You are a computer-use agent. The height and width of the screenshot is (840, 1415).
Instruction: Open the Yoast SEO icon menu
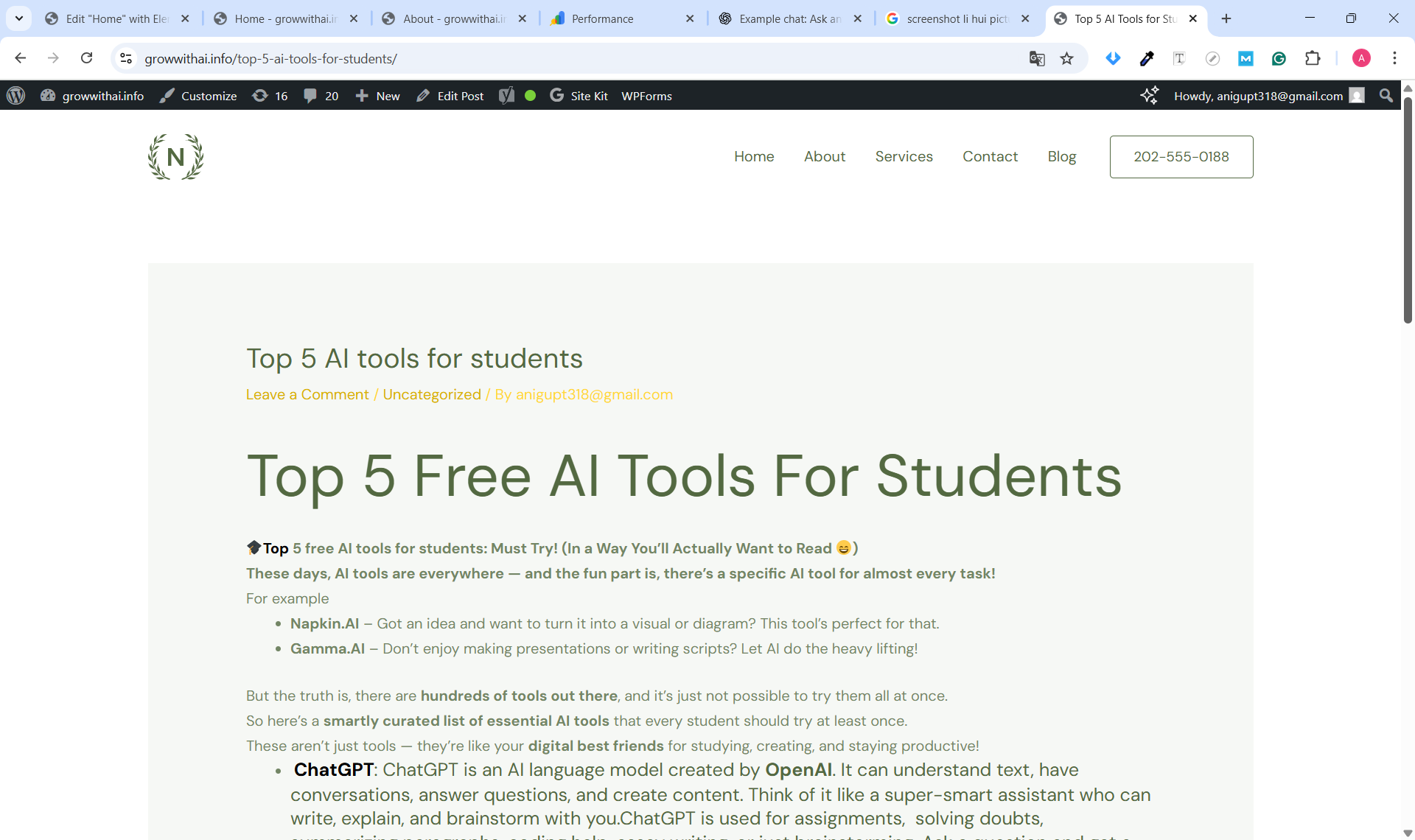tap(506, 96)
